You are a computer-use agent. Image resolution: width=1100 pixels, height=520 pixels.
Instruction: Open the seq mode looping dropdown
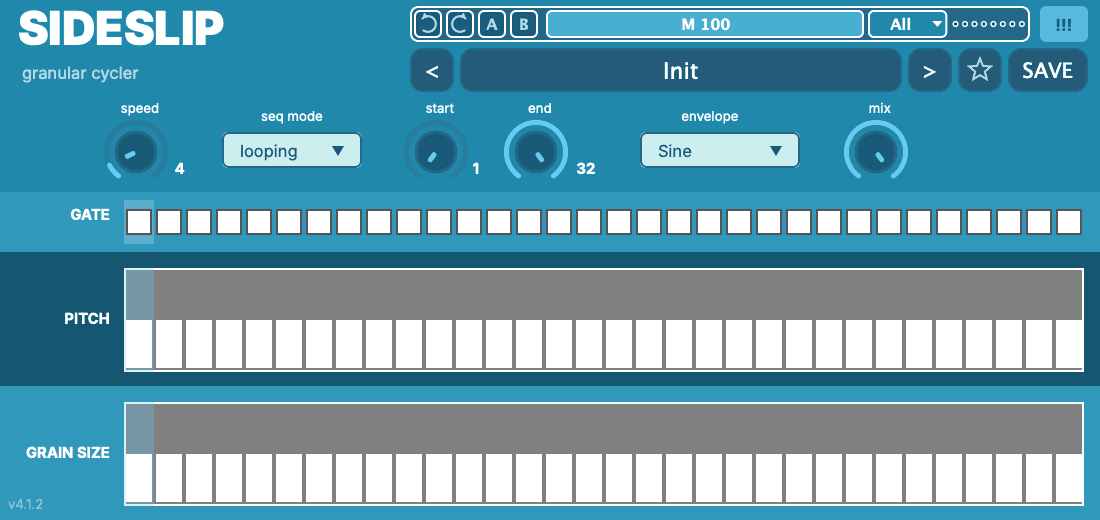pos(292,150)
